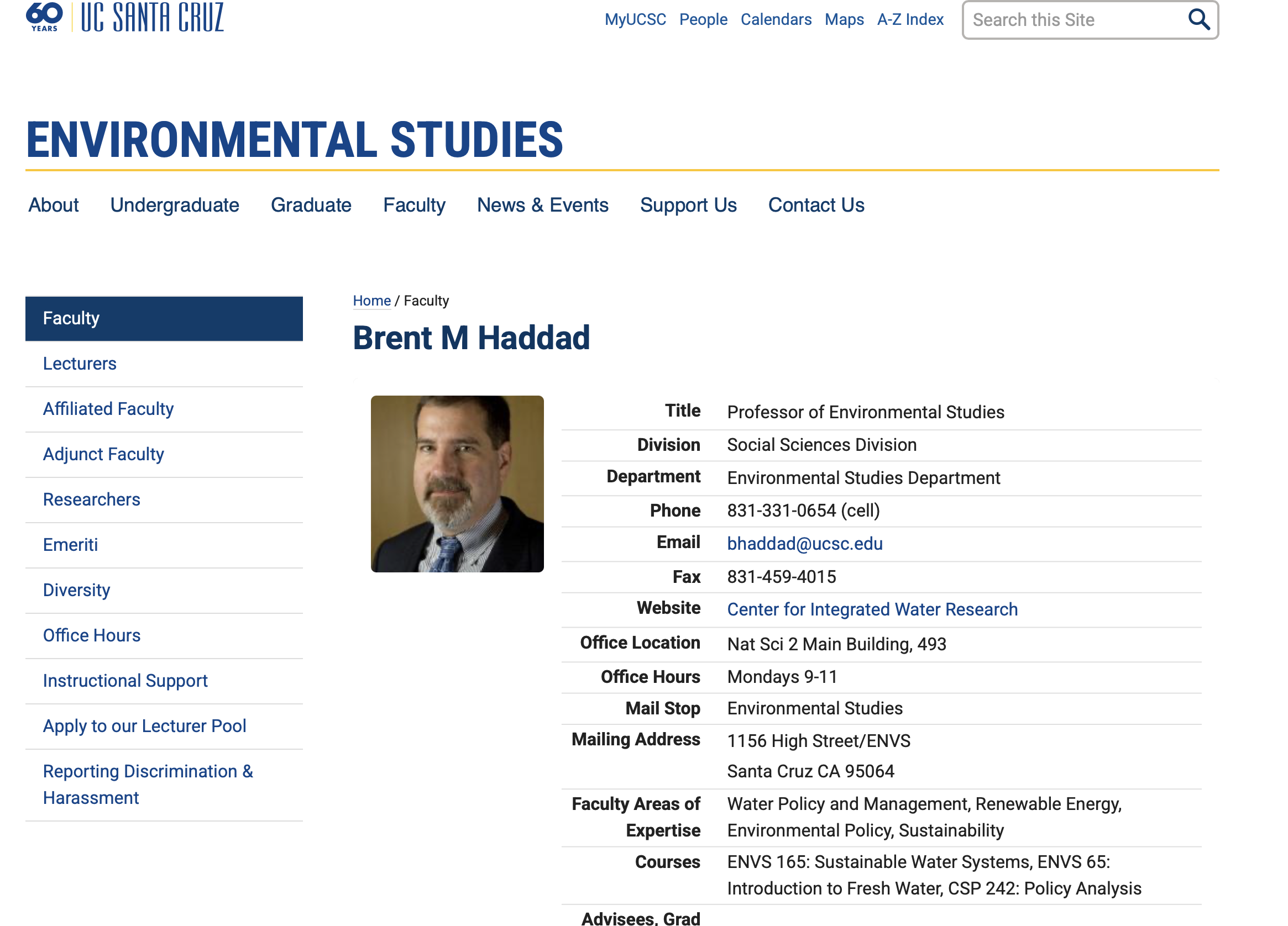Image resolution: width=1288 pixels, height=926 pixels.
Task: Select Graduate in the main navigation
Action: [x=311, y=205]
